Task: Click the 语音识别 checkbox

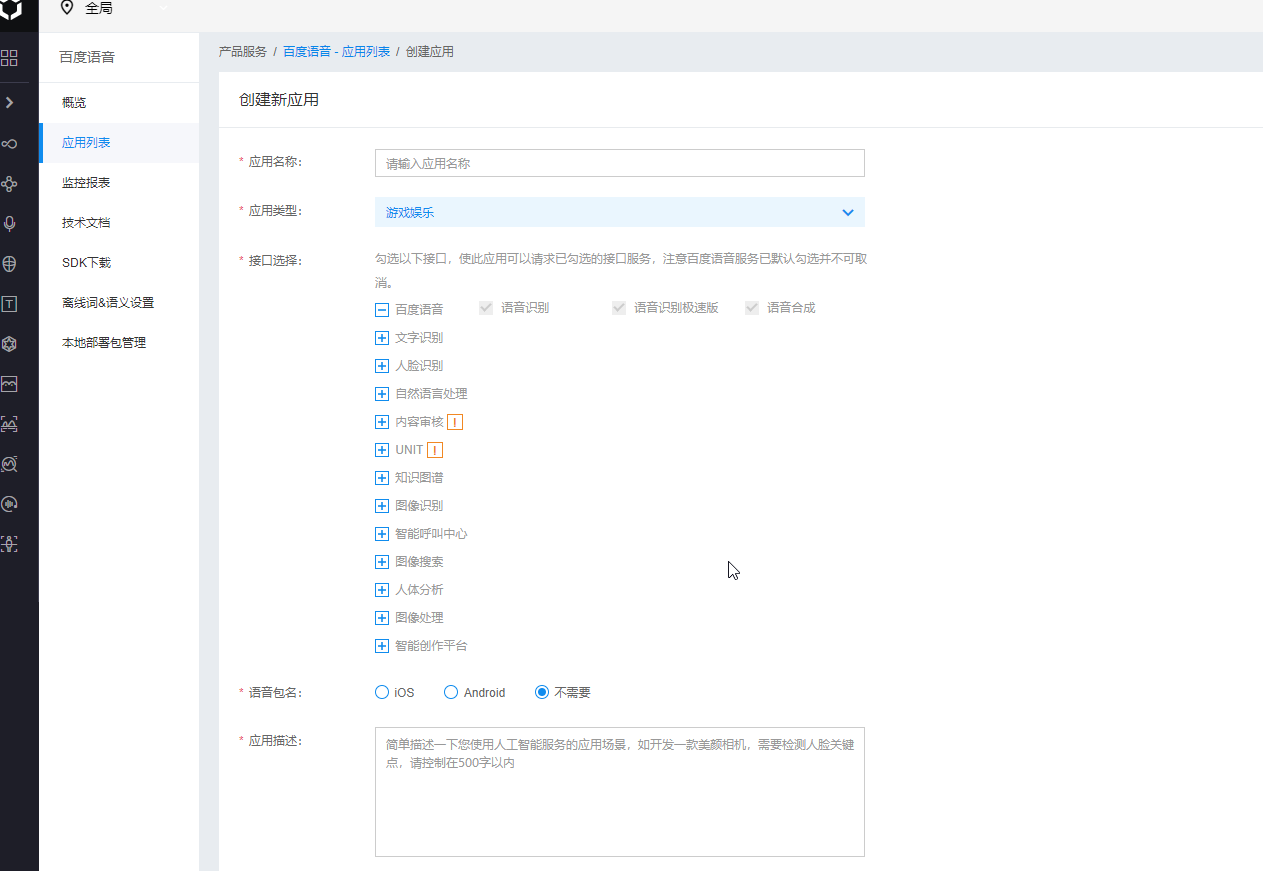Action: (486, 308)
